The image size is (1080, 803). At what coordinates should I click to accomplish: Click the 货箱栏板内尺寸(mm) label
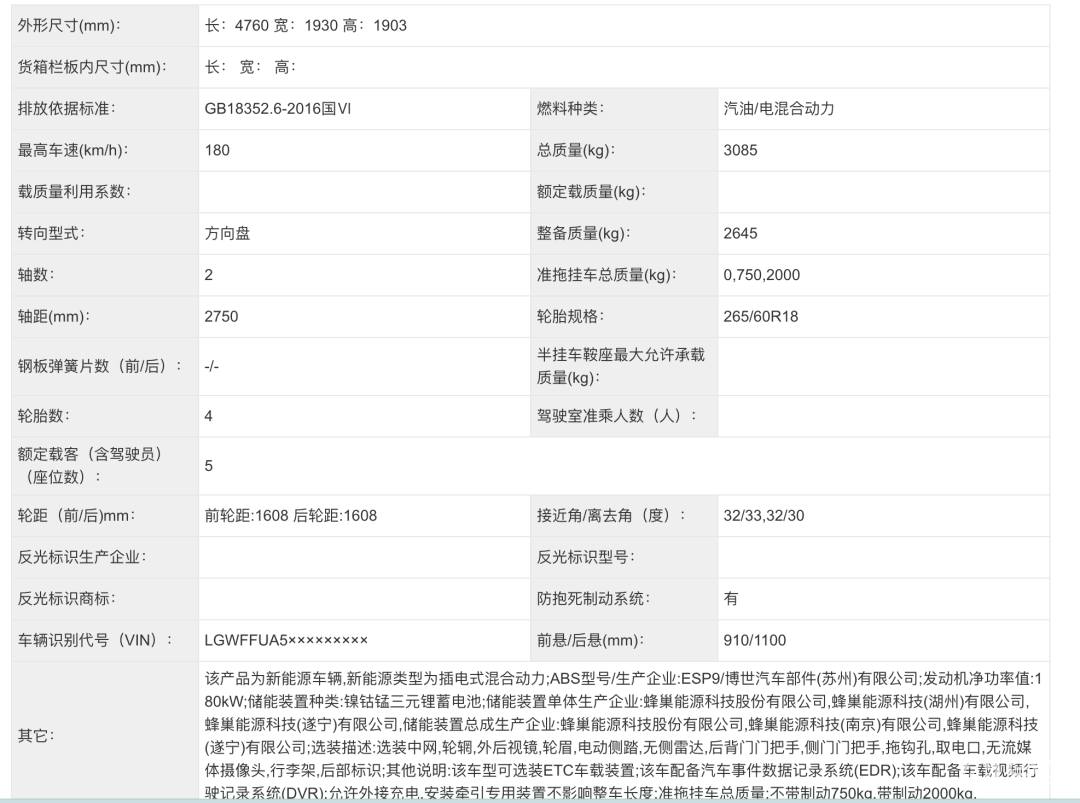tap(93, 67)
